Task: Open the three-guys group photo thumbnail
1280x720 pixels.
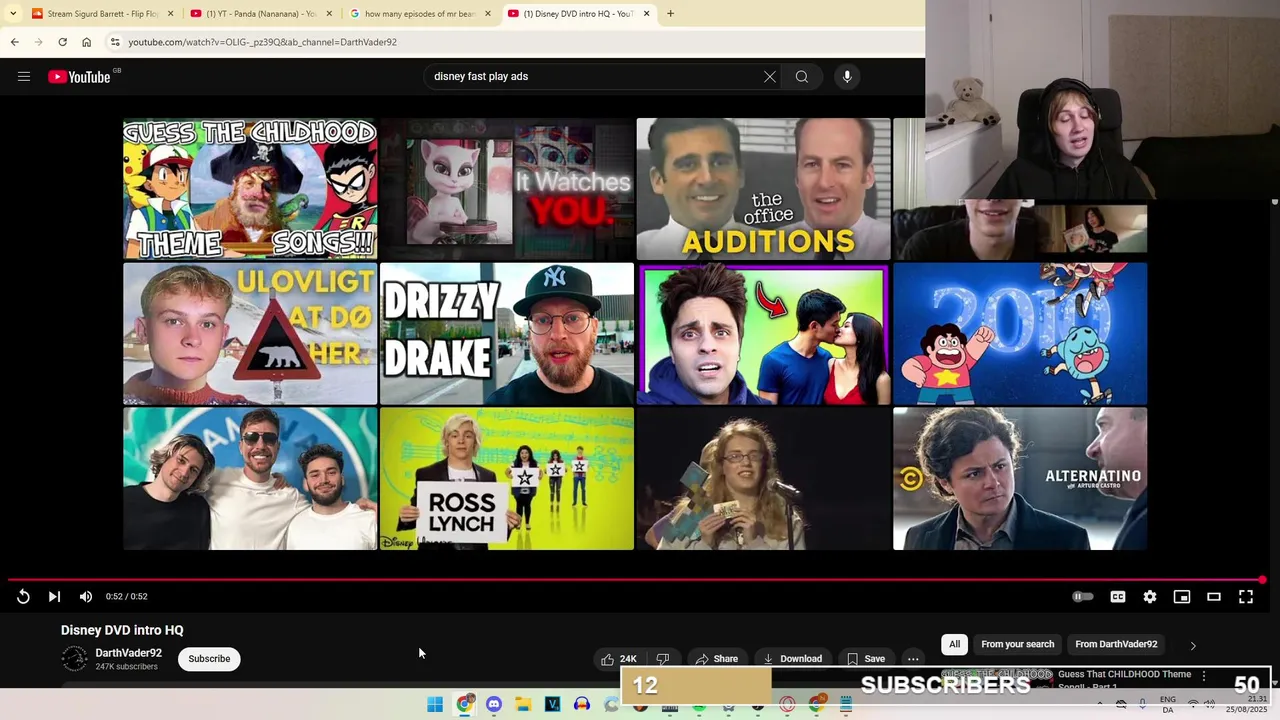Action: point(250,479)
